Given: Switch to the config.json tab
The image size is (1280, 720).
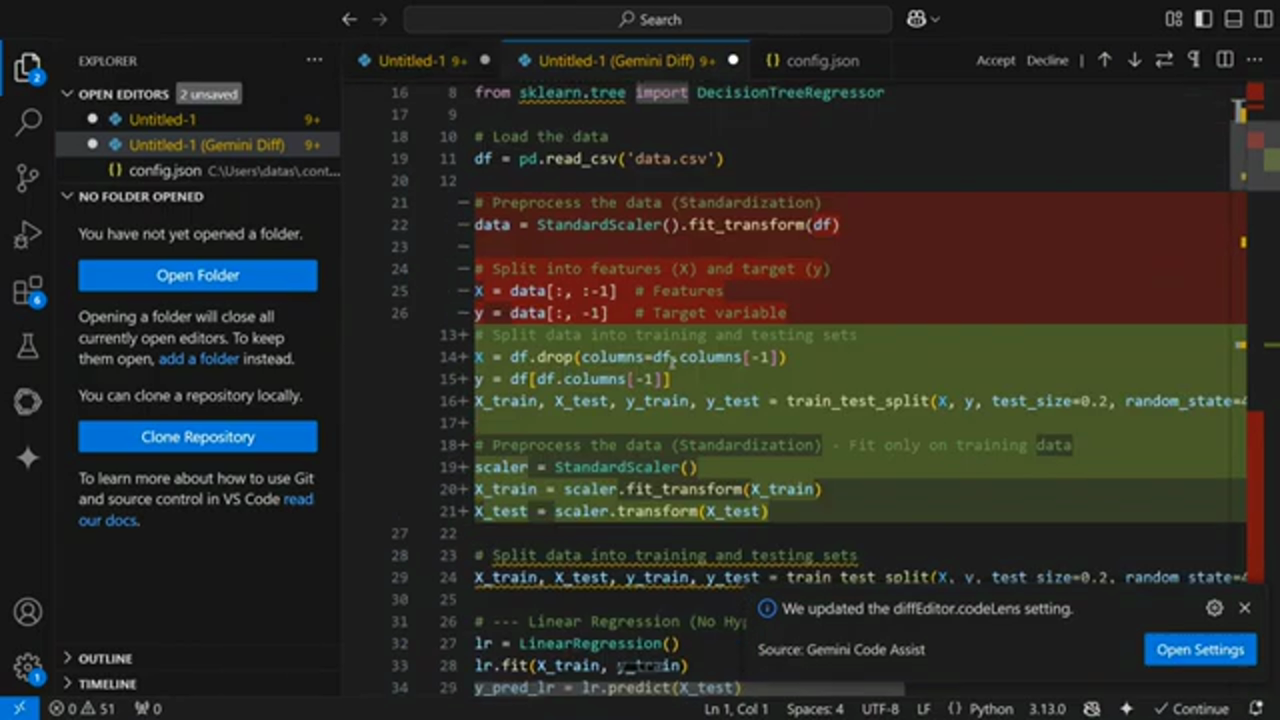Looking at the screenshot, I should click(822, 60).
